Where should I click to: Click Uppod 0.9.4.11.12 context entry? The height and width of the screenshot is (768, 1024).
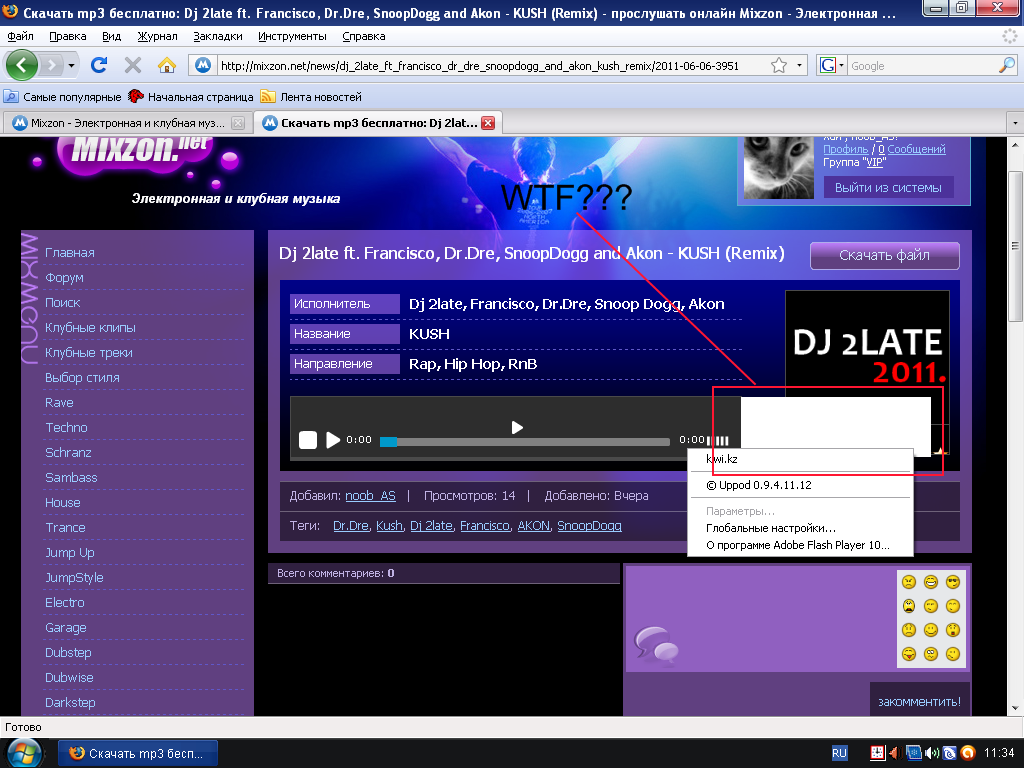coord(758,485)
